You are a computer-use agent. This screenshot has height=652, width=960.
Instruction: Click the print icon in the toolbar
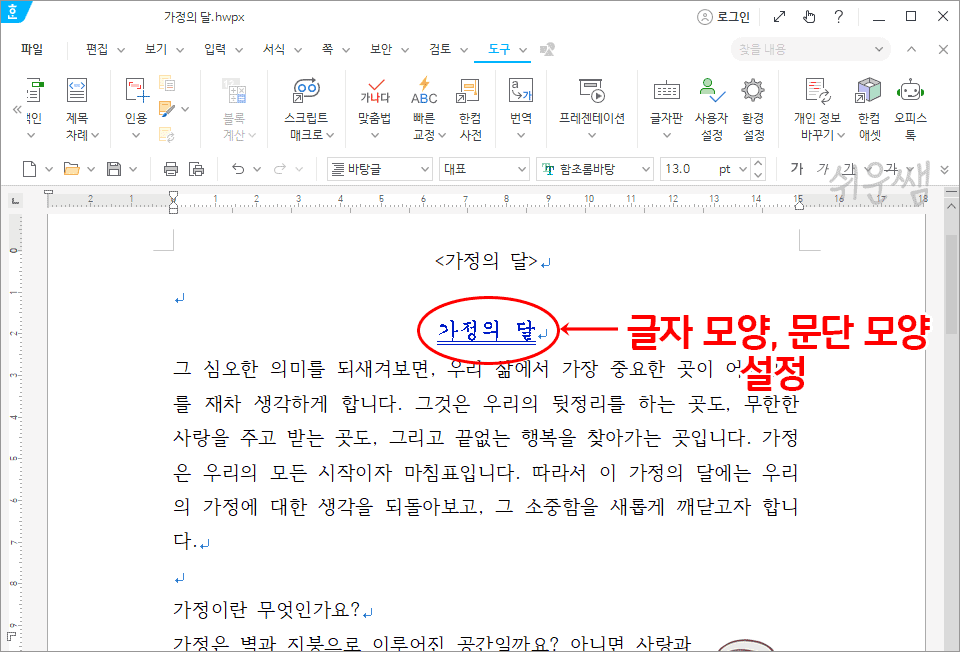point(169,168)
